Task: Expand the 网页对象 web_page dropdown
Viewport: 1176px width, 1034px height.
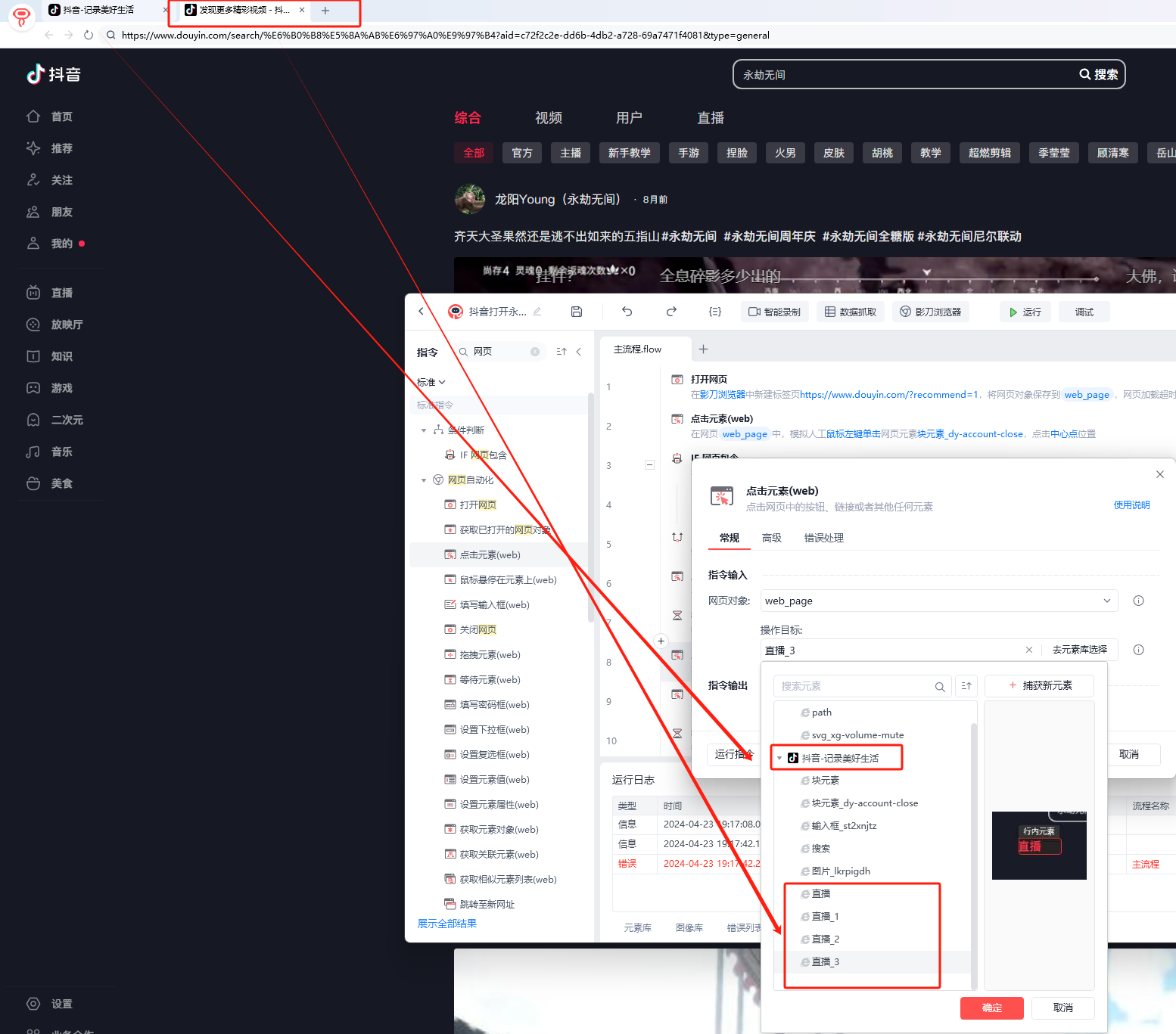Action: (1107, 601)
